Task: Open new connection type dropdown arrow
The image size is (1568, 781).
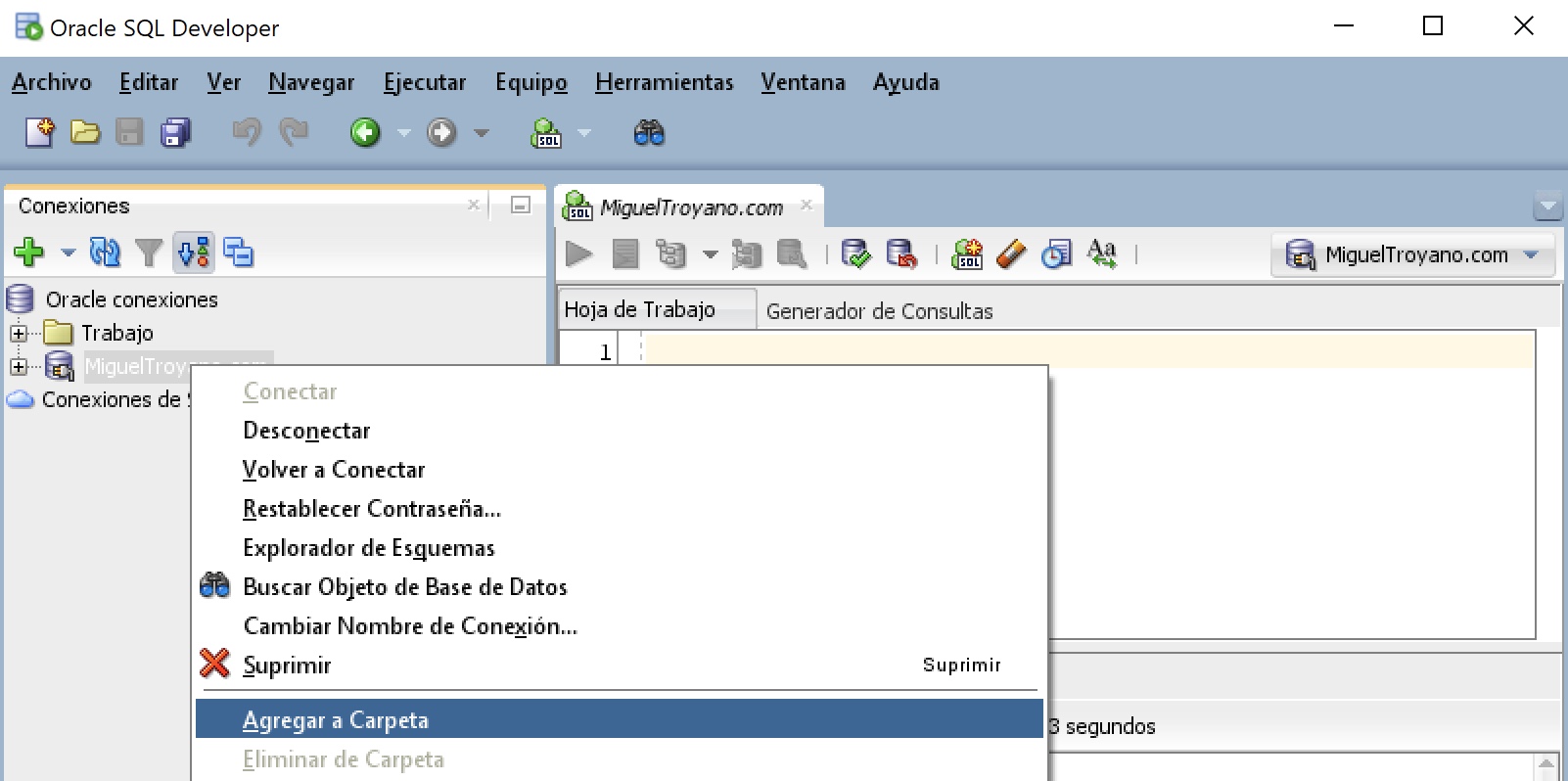Action: click(x=68, y=253)
